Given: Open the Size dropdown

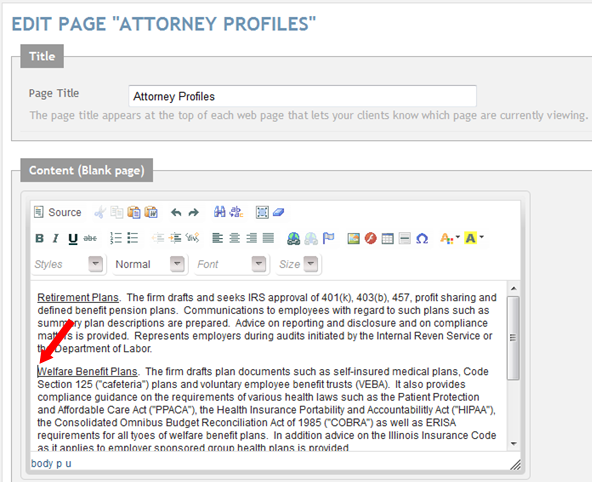Looking at the screenshot, I should [x=299, y=264].
